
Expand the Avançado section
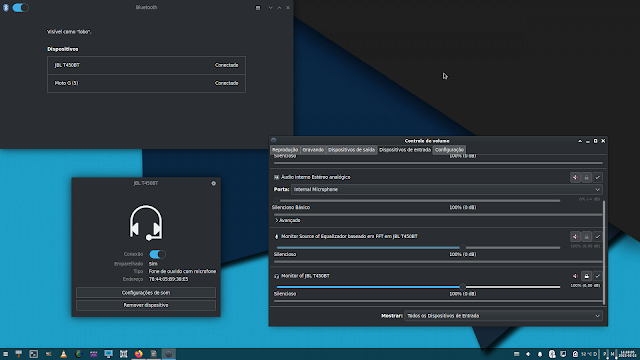(288, 220)
